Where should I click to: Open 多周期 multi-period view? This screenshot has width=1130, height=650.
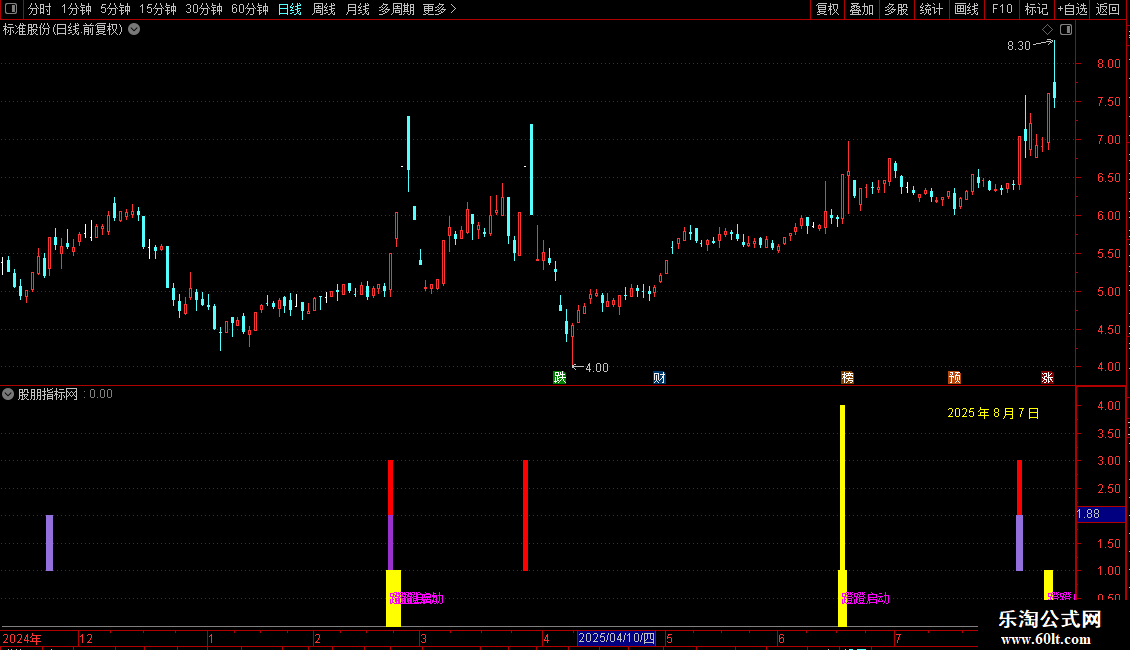click(396, 9)
